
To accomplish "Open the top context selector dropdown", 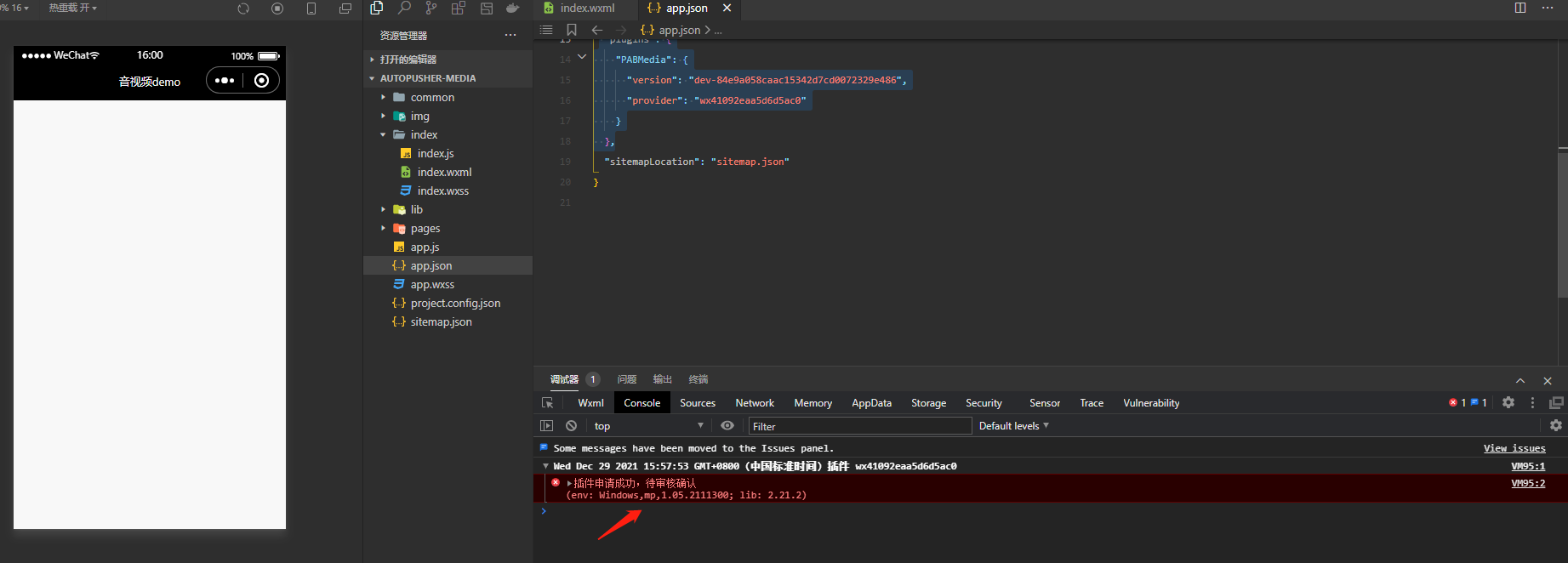I will (x=649, y=426).
